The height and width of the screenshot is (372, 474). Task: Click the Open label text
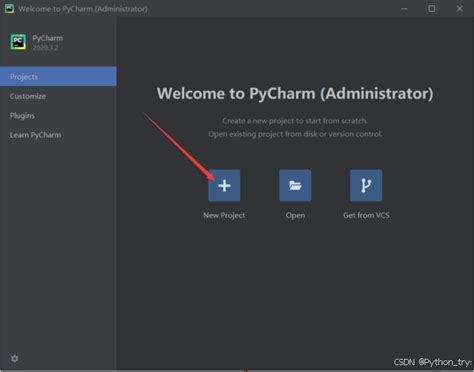[295, 215]
